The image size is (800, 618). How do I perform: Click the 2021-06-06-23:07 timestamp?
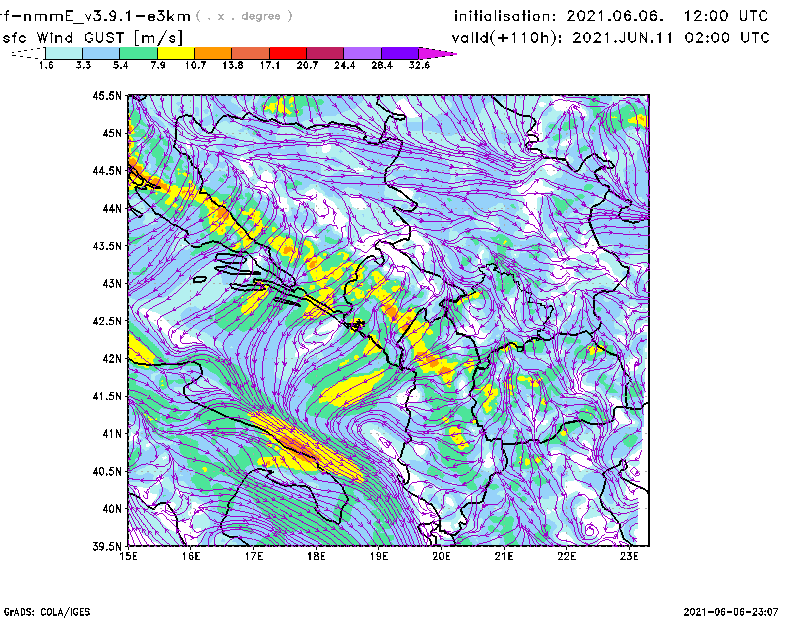point(731,612)
